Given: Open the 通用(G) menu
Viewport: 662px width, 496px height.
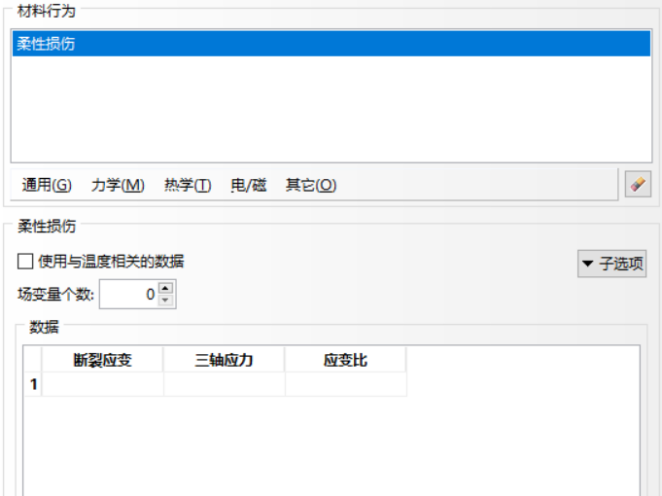Looking at the screenshot, I should (47, 185).
